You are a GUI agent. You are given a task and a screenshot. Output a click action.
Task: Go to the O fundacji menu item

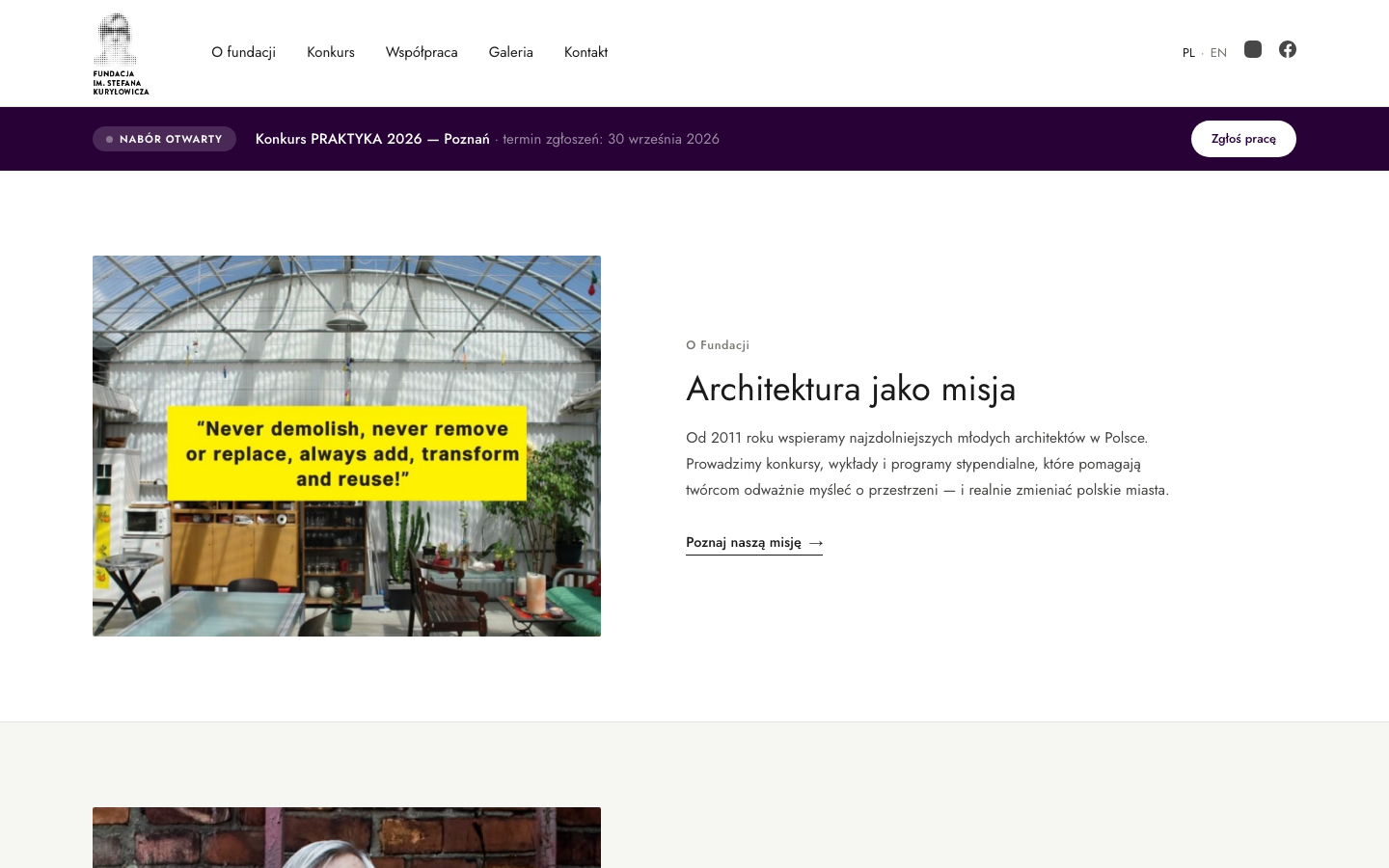[x=243, y=52]
